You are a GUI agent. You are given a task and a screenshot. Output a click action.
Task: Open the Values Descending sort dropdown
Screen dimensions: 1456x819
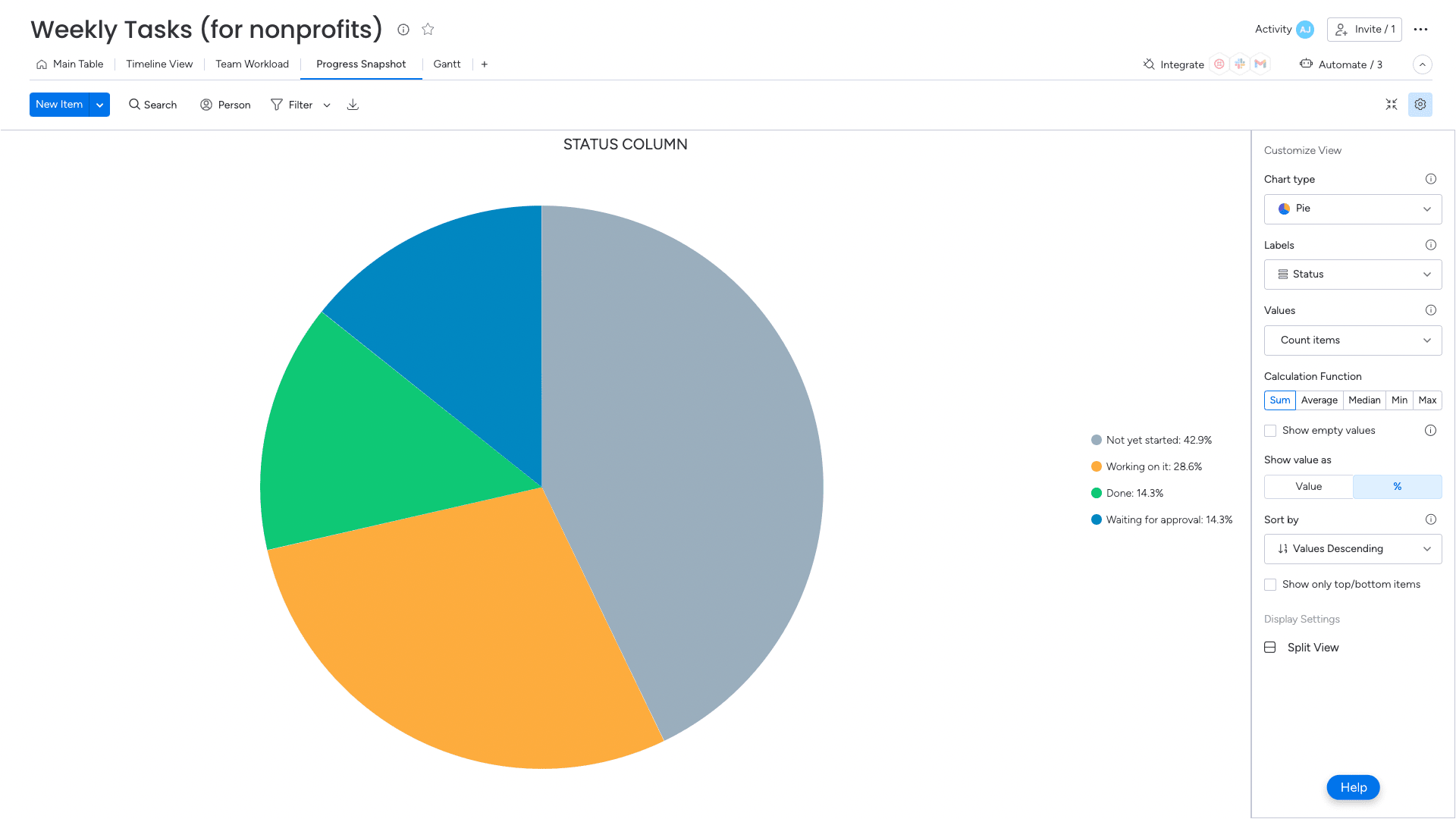1352,549
